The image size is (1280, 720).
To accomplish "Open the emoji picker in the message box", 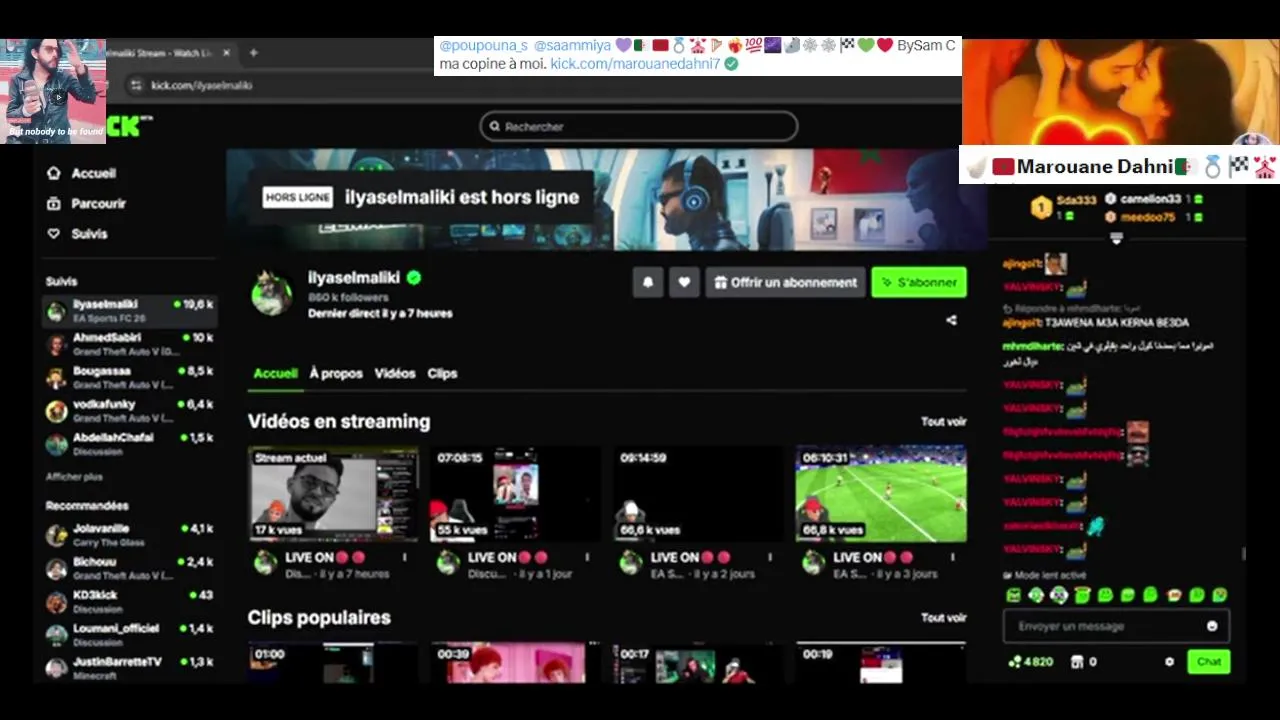I will pos(1212,626).
